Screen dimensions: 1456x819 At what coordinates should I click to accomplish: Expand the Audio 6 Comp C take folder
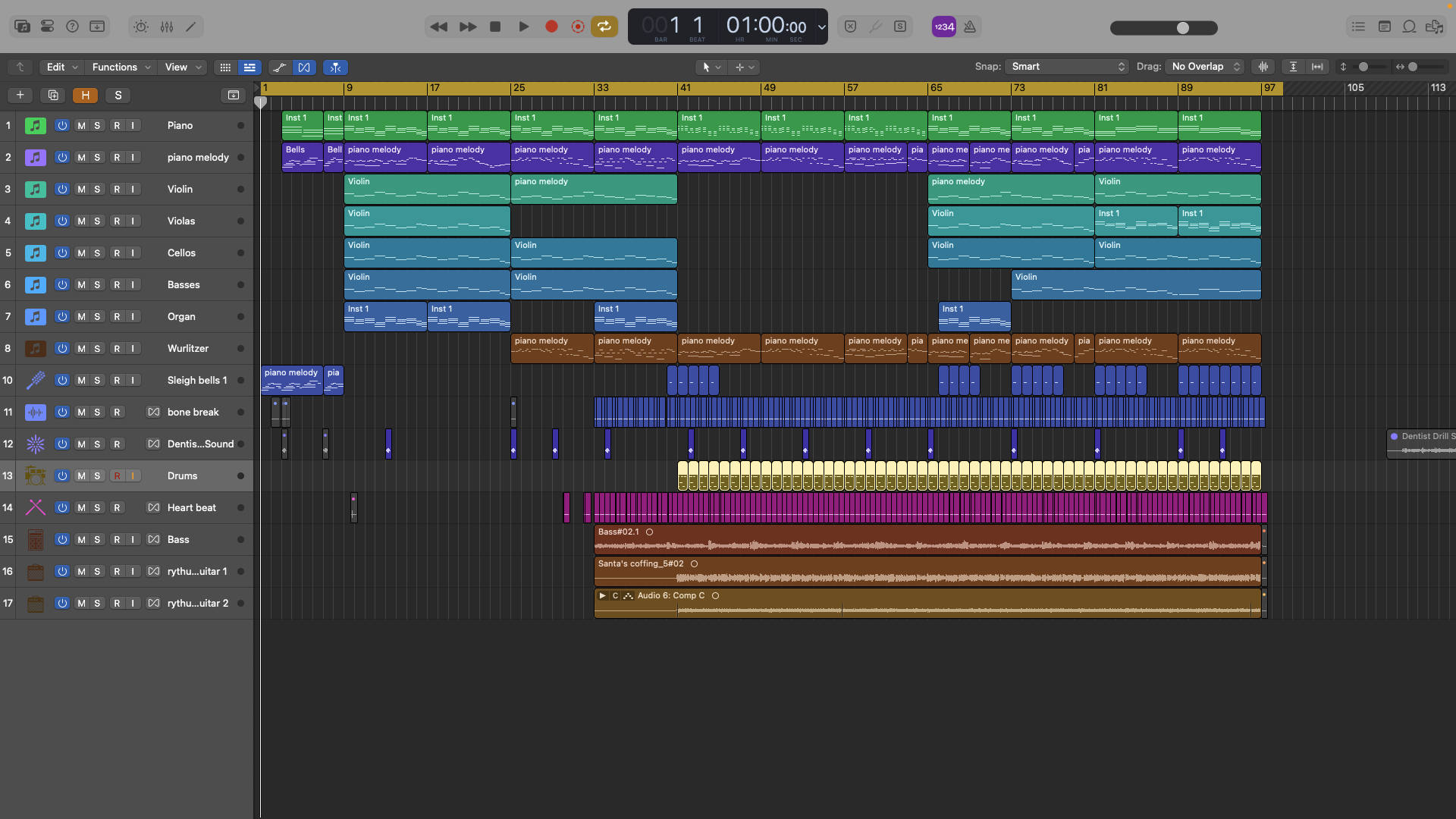[602, 596]
